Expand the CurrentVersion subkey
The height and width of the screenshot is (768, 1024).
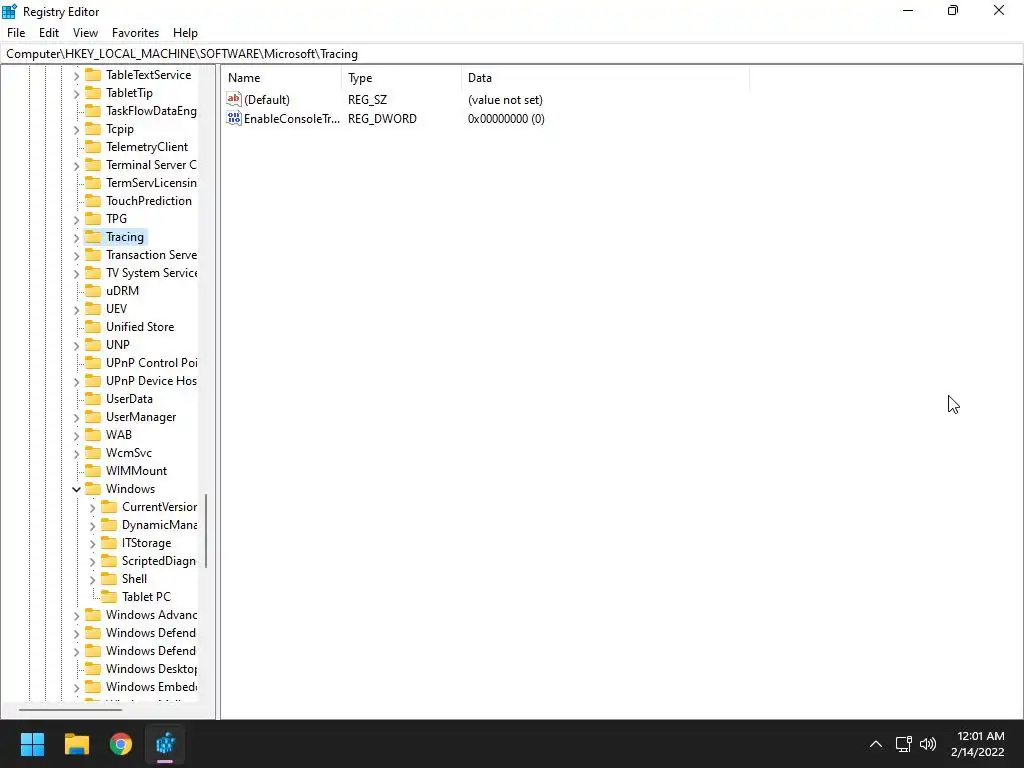pos(92,507)
